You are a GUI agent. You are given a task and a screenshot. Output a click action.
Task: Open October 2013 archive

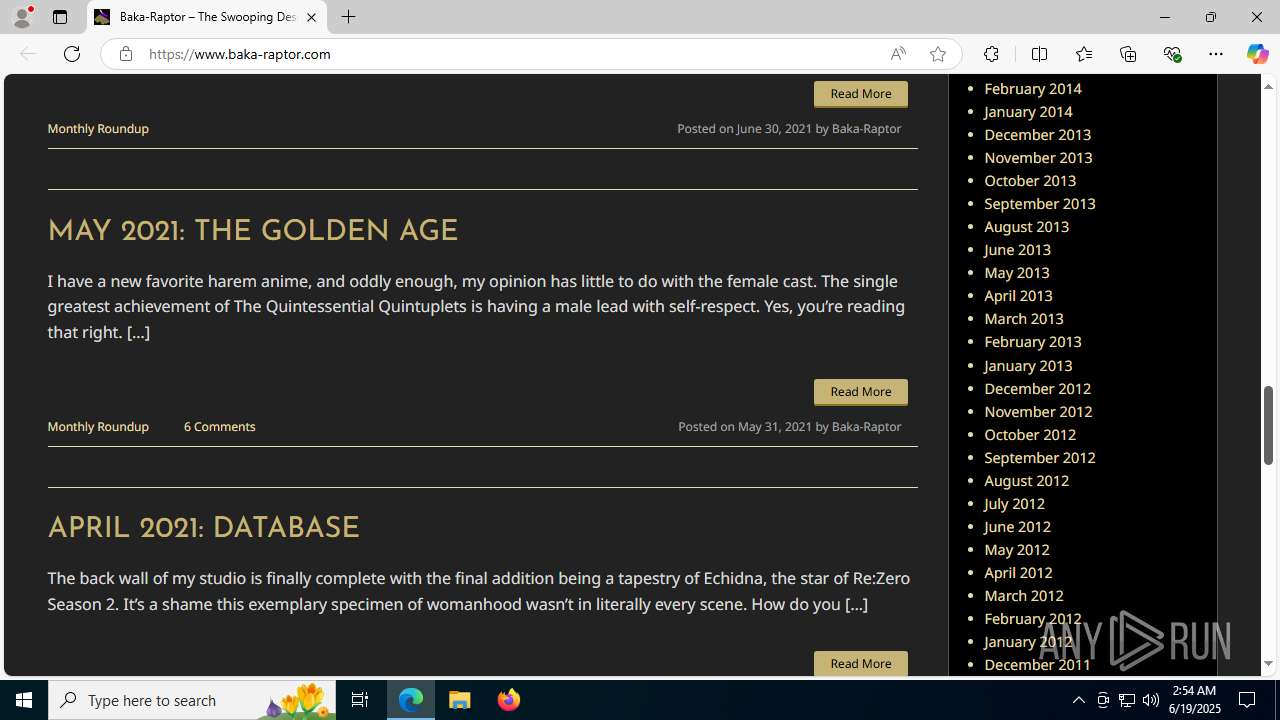1030,181
